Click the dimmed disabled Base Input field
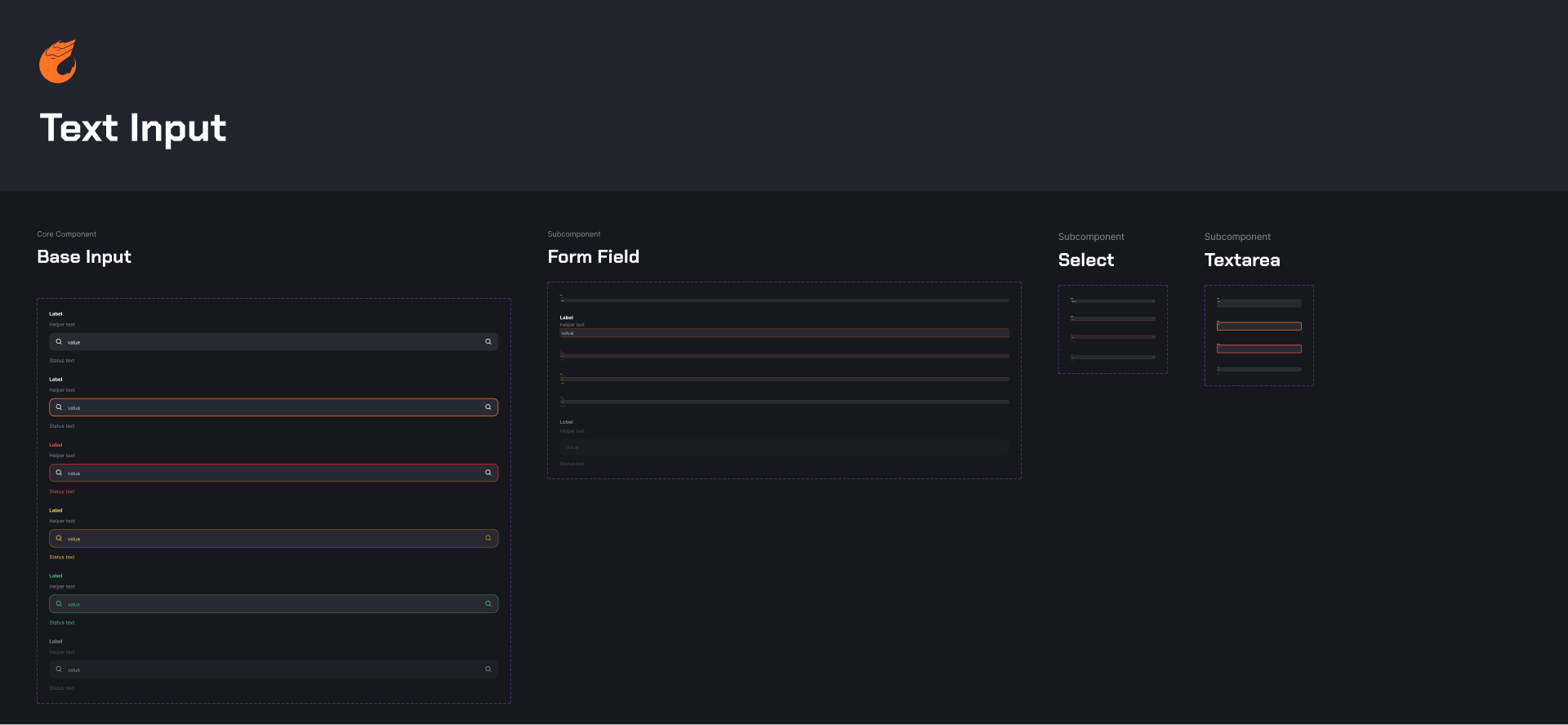 pyautogui.click(x=274, y=669)
